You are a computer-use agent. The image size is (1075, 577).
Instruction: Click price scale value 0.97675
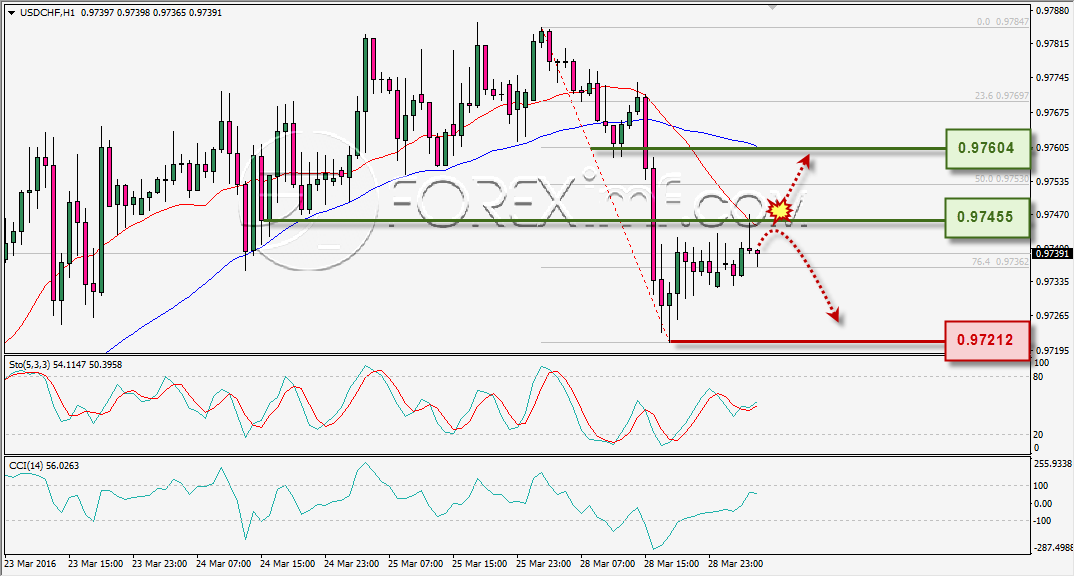pos(1053,112)
